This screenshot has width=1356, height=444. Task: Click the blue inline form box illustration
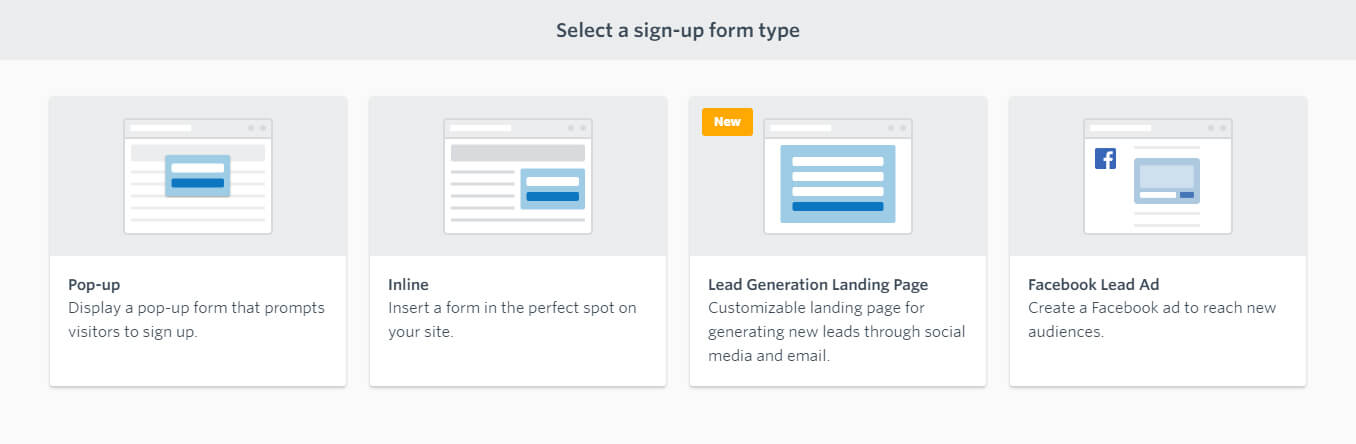553,189
